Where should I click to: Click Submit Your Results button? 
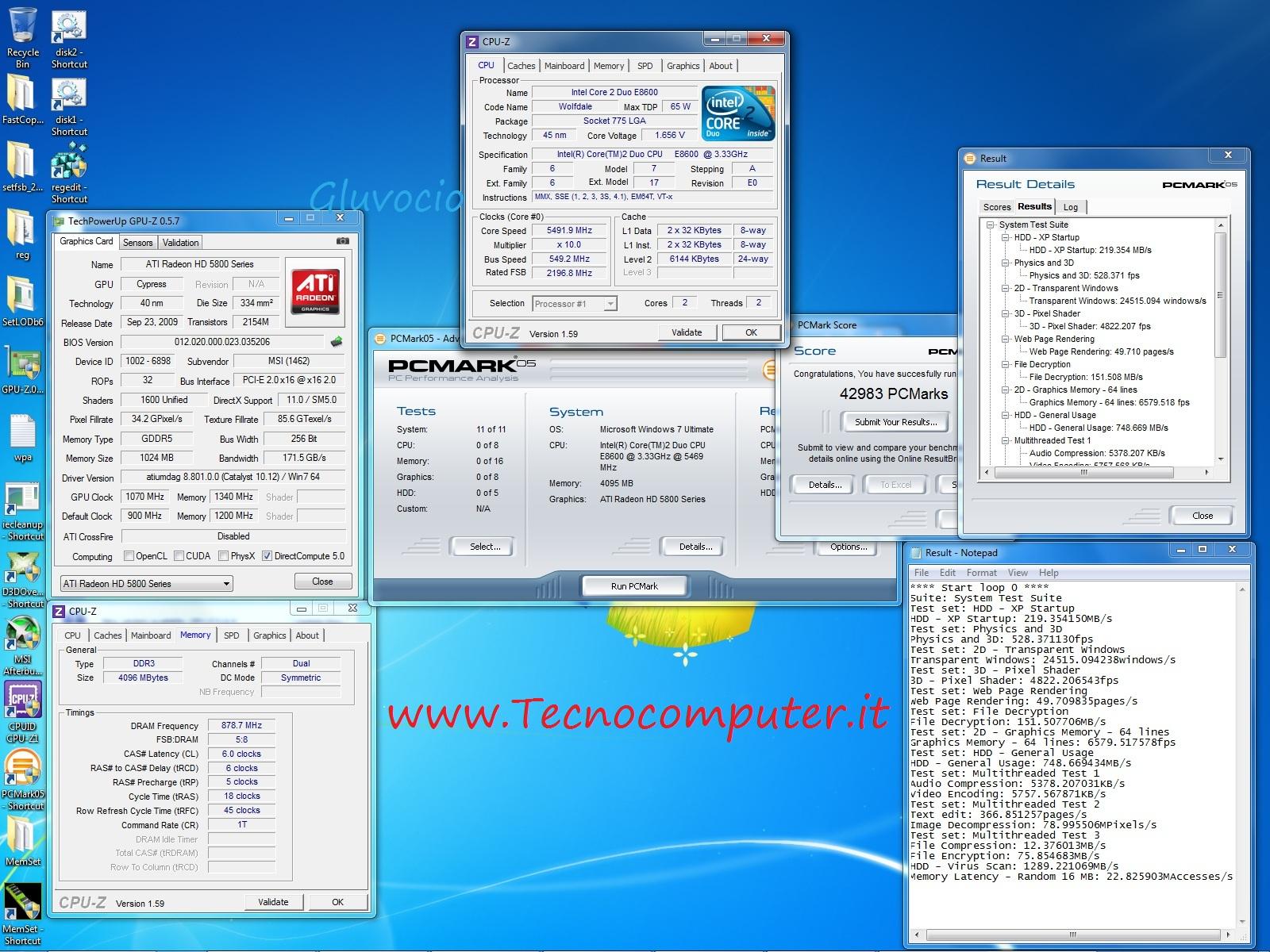[895, 422]
